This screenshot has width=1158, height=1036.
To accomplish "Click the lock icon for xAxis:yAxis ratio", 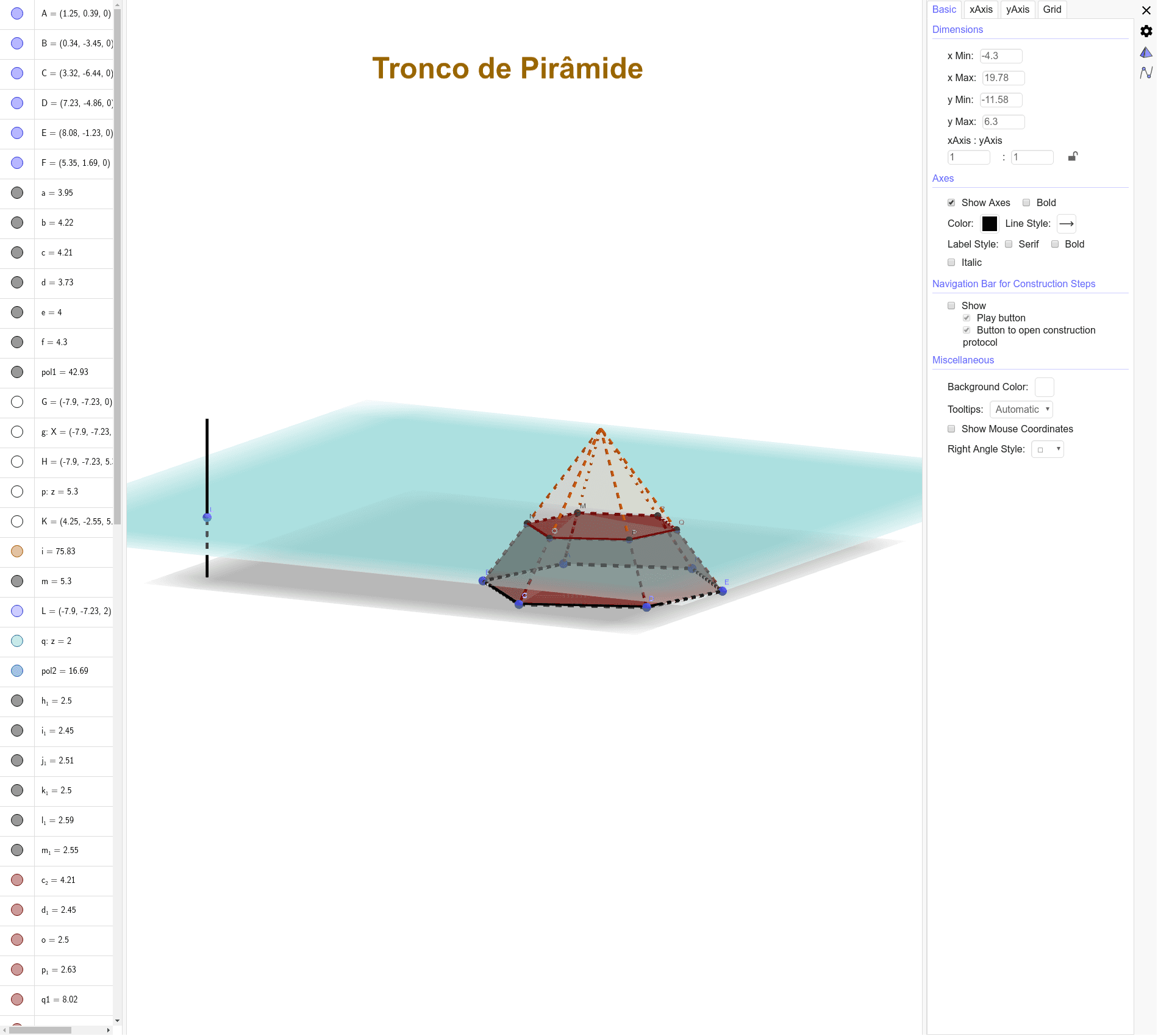I will coord(1073,157).
